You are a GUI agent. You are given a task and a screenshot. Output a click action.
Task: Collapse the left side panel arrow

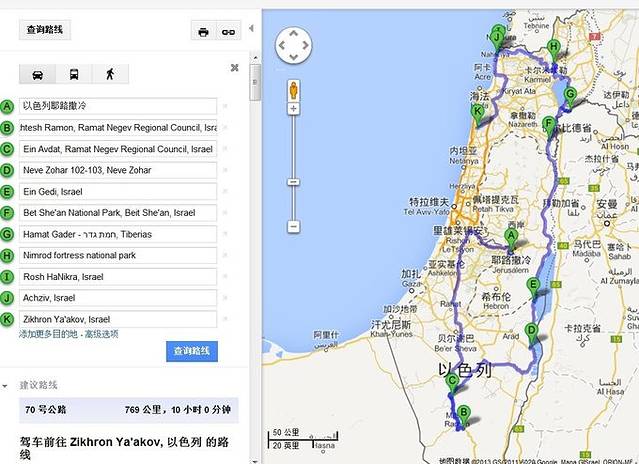click(x=251, y=29)
